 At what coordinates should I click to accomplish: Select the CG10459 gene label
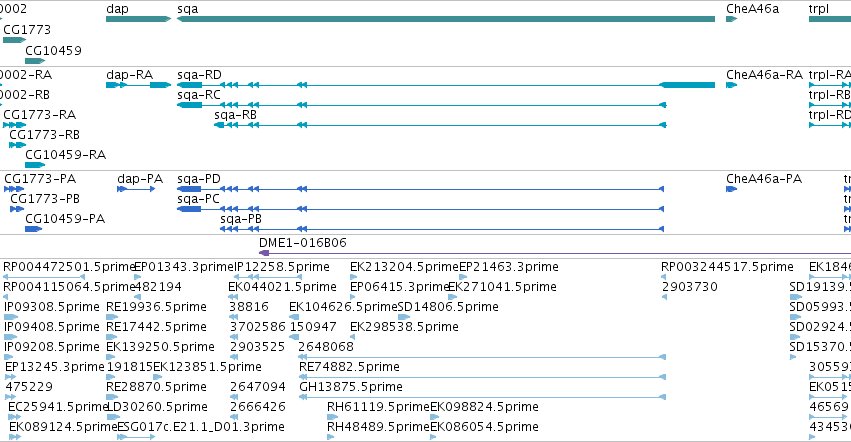pos(53,50)
